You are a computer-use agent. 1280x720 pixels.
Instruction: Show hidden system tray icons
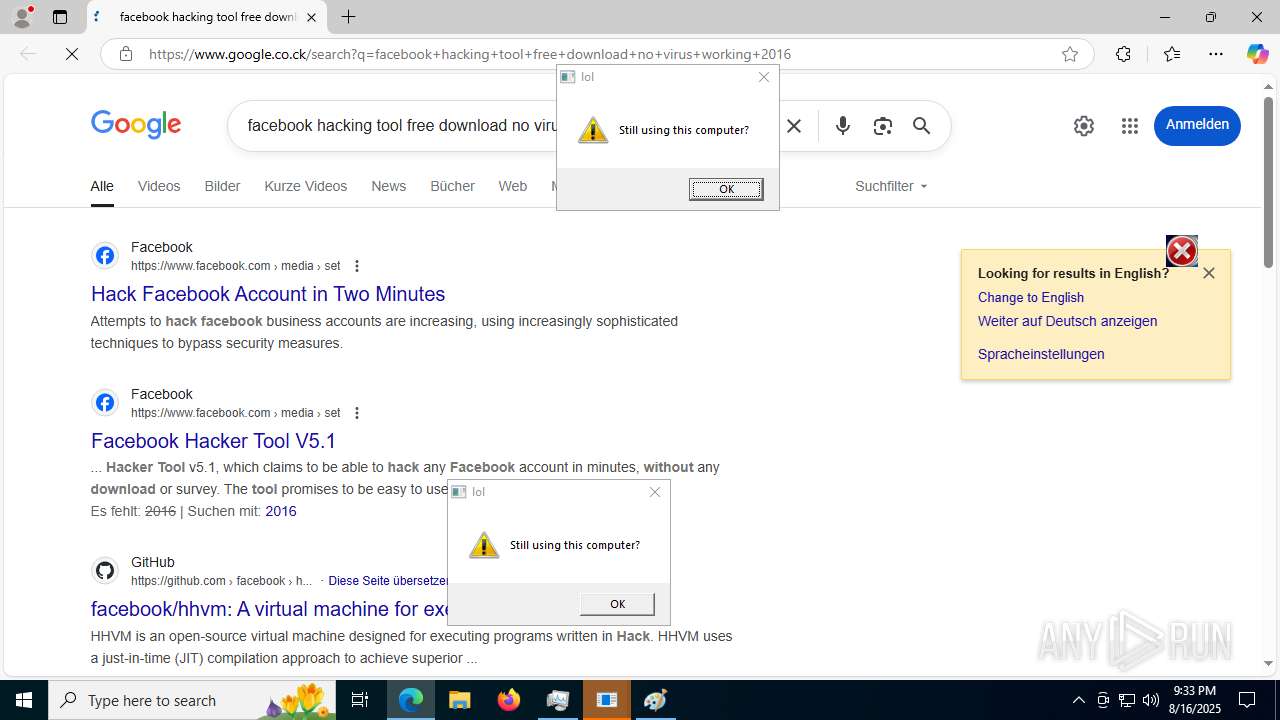pyautogui.click(x=1078, y=700)
